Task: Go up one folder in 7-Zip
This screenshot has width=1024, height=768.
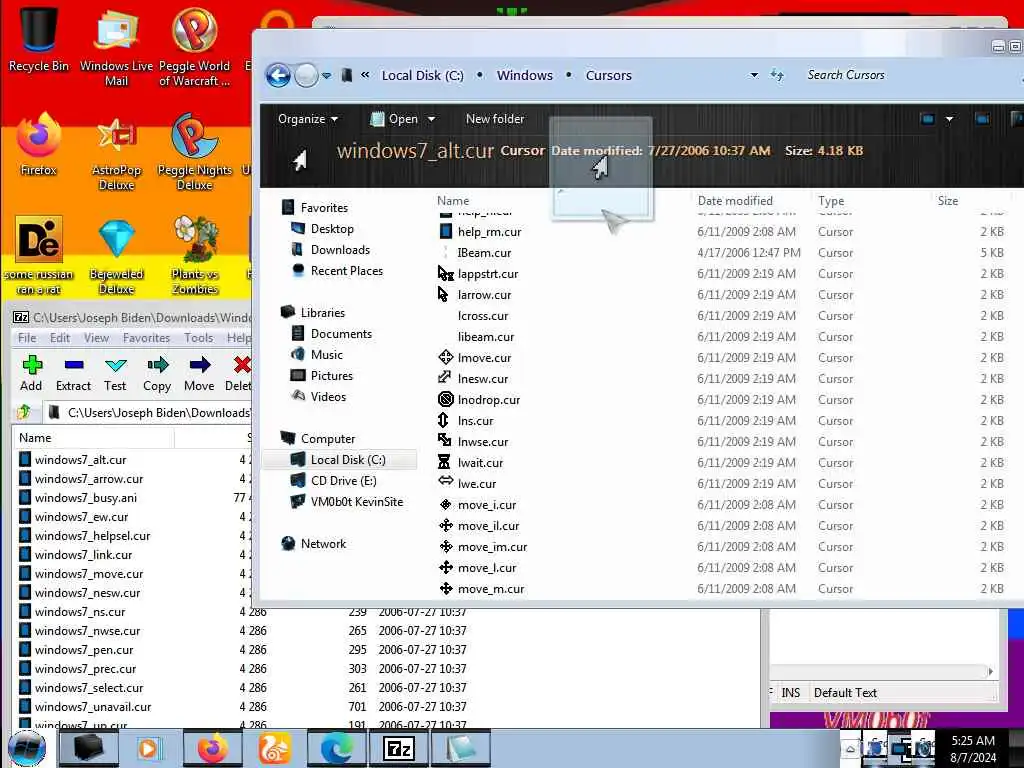Action: pyautogui.click(x=25, y=412)
